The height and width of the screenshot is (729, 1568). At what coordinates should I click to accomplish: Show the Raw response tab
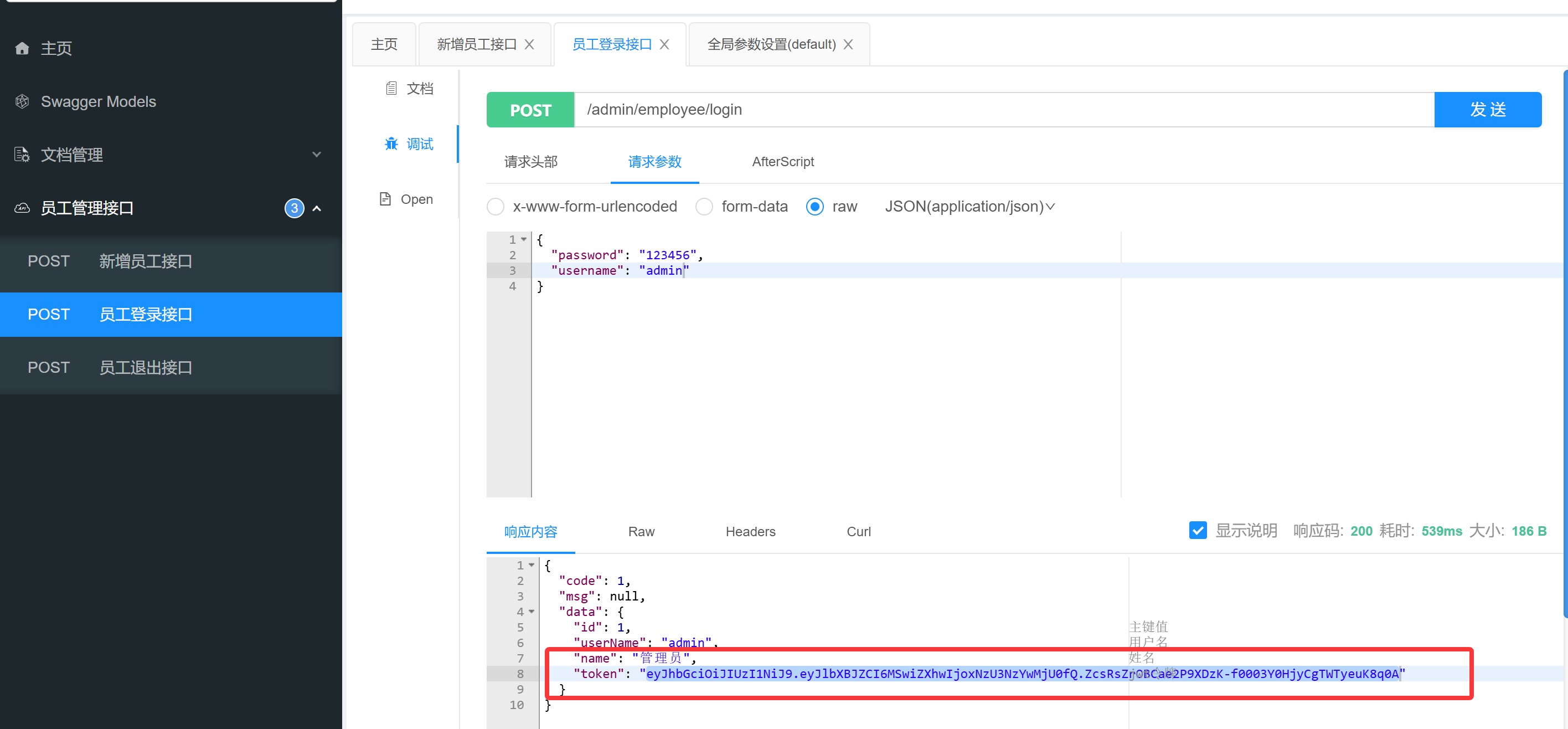641,532
